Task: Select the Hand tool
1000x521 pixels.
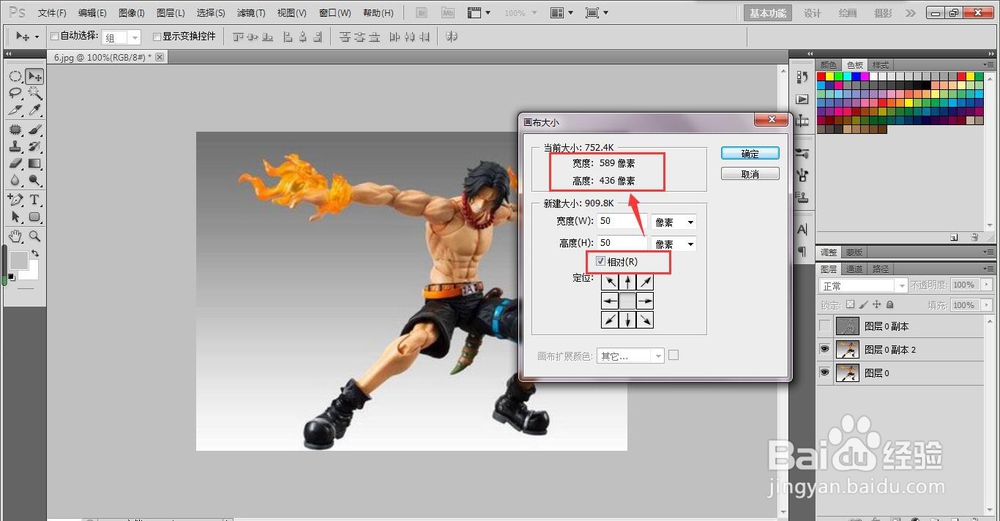Action: coord(15,237)
